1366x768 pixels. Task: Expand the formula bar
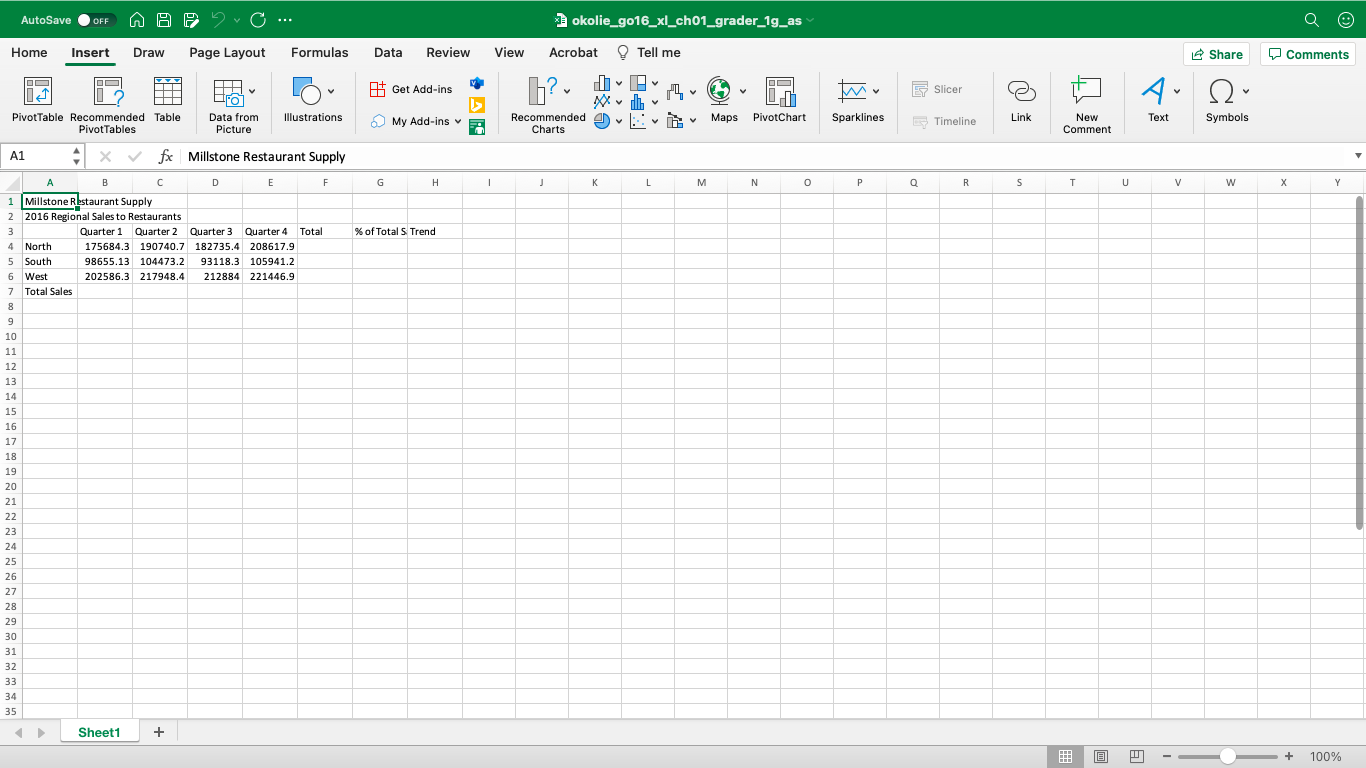pyautogui.click(x=1358, y=156)
